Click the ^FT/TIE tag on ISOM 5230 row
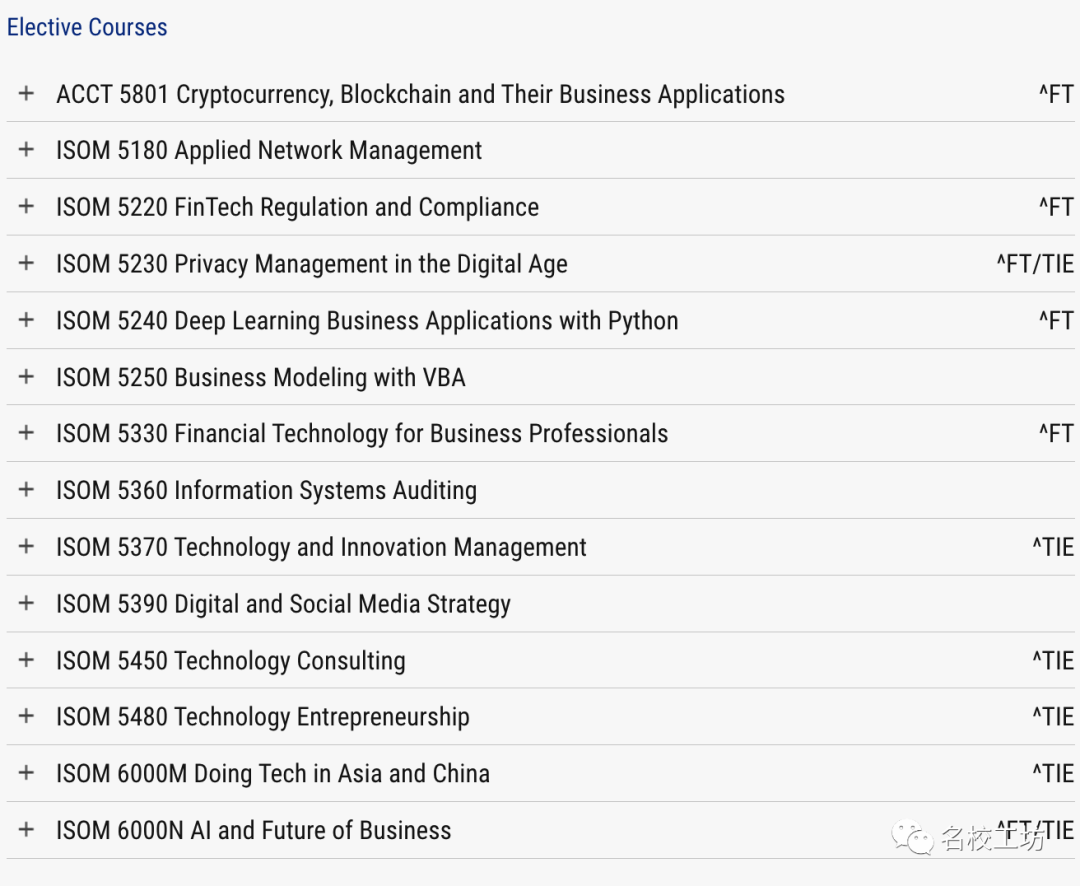1080x886 pixels. click(x=1035, y=263)
